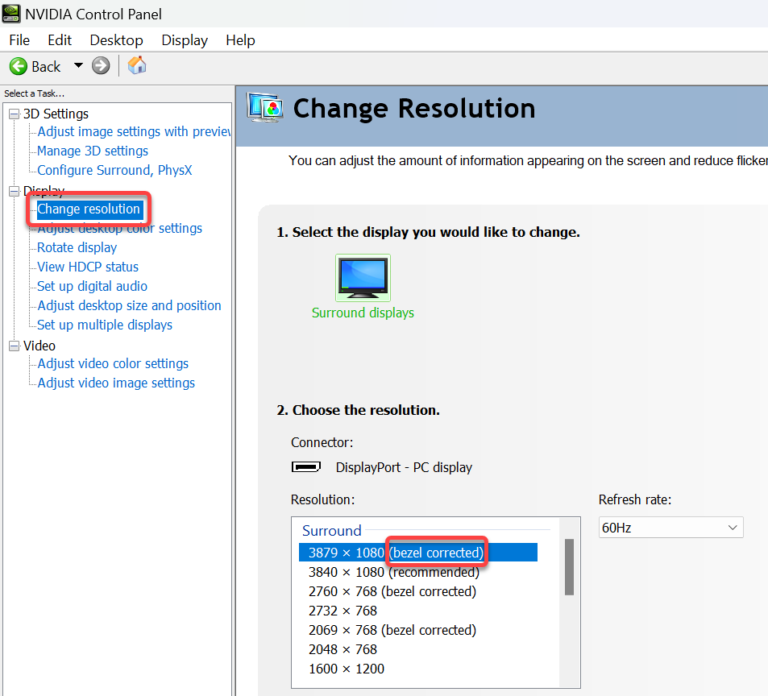
Task: Collapse the 3D Settings tree node
Action: coord(14,114)
